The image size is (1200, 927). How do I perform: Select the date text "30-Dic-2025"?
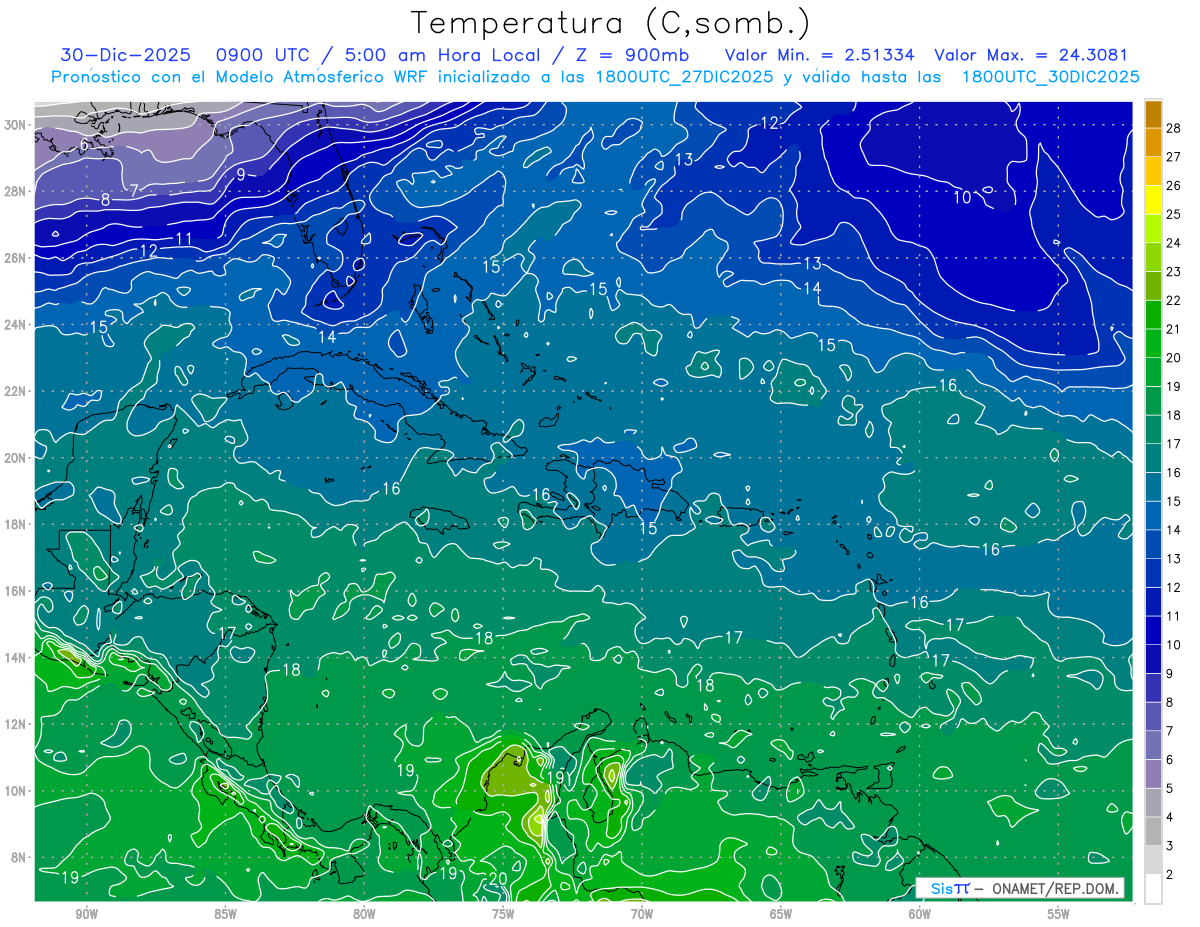pos(128,55)
